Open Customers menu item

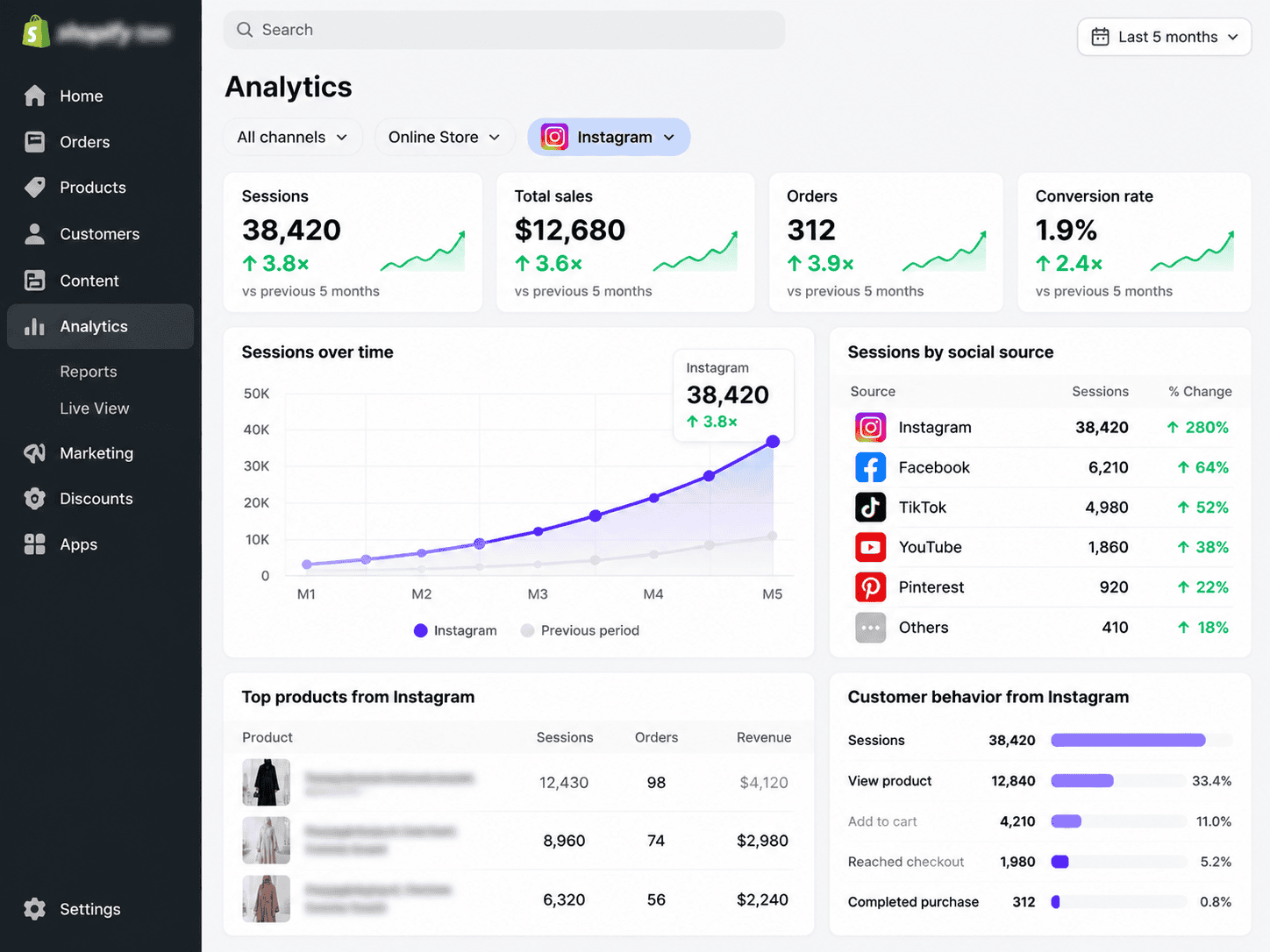[100, 233]
